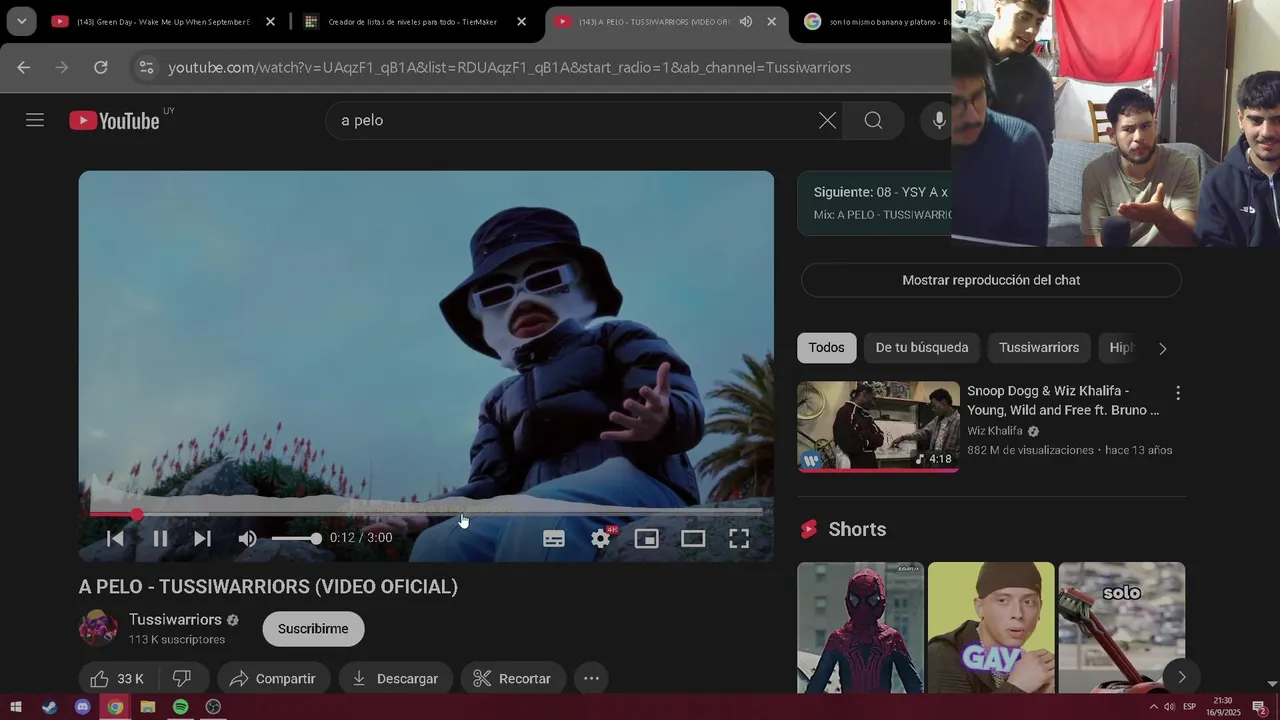Go forward with the browser forward arrow

point(62,67)
